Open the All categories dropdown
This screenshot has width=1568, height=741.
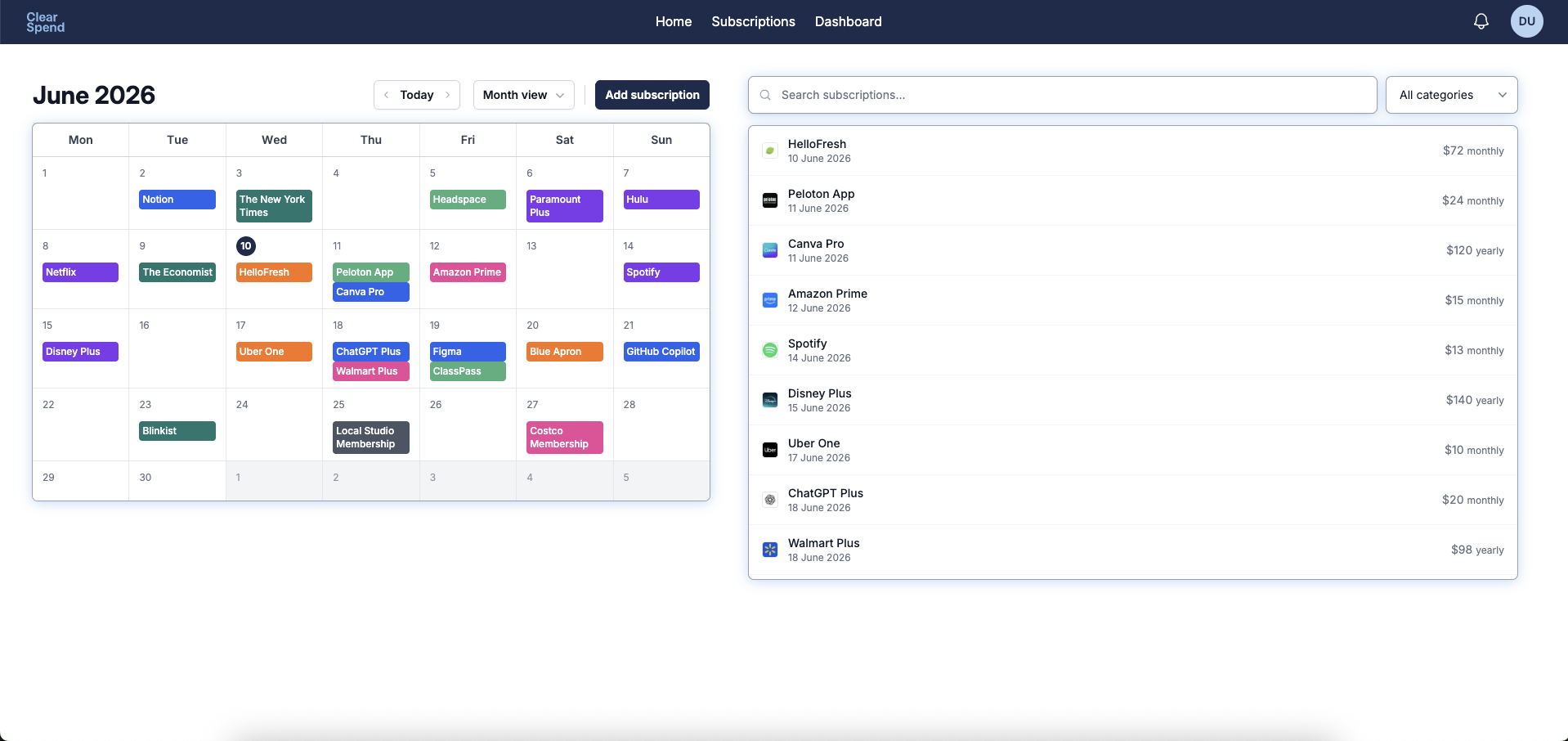click(1451, 95)
